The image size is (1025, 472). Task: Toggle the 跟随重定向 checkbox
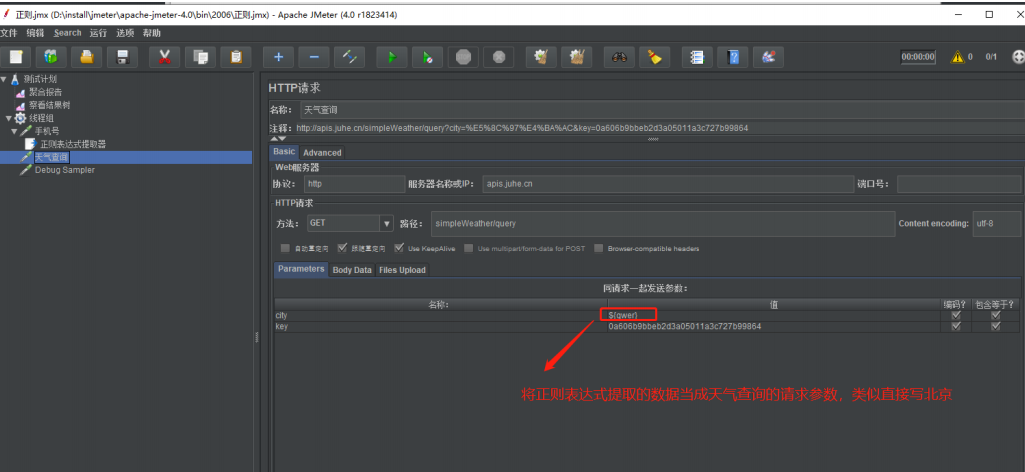[x=342, y=248]
